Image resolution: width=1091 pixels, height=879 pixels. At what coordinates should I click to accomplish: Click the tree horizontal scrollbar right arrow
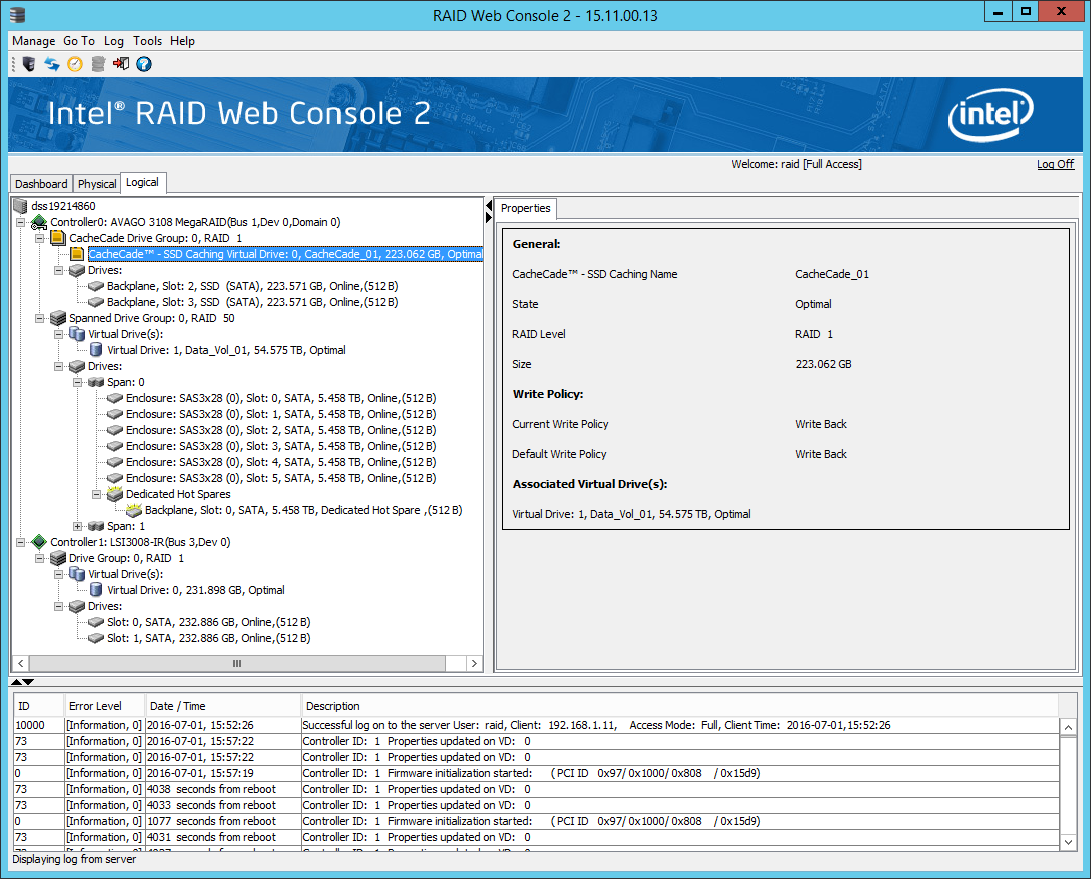pyautogui.click(x=474, y=663)
